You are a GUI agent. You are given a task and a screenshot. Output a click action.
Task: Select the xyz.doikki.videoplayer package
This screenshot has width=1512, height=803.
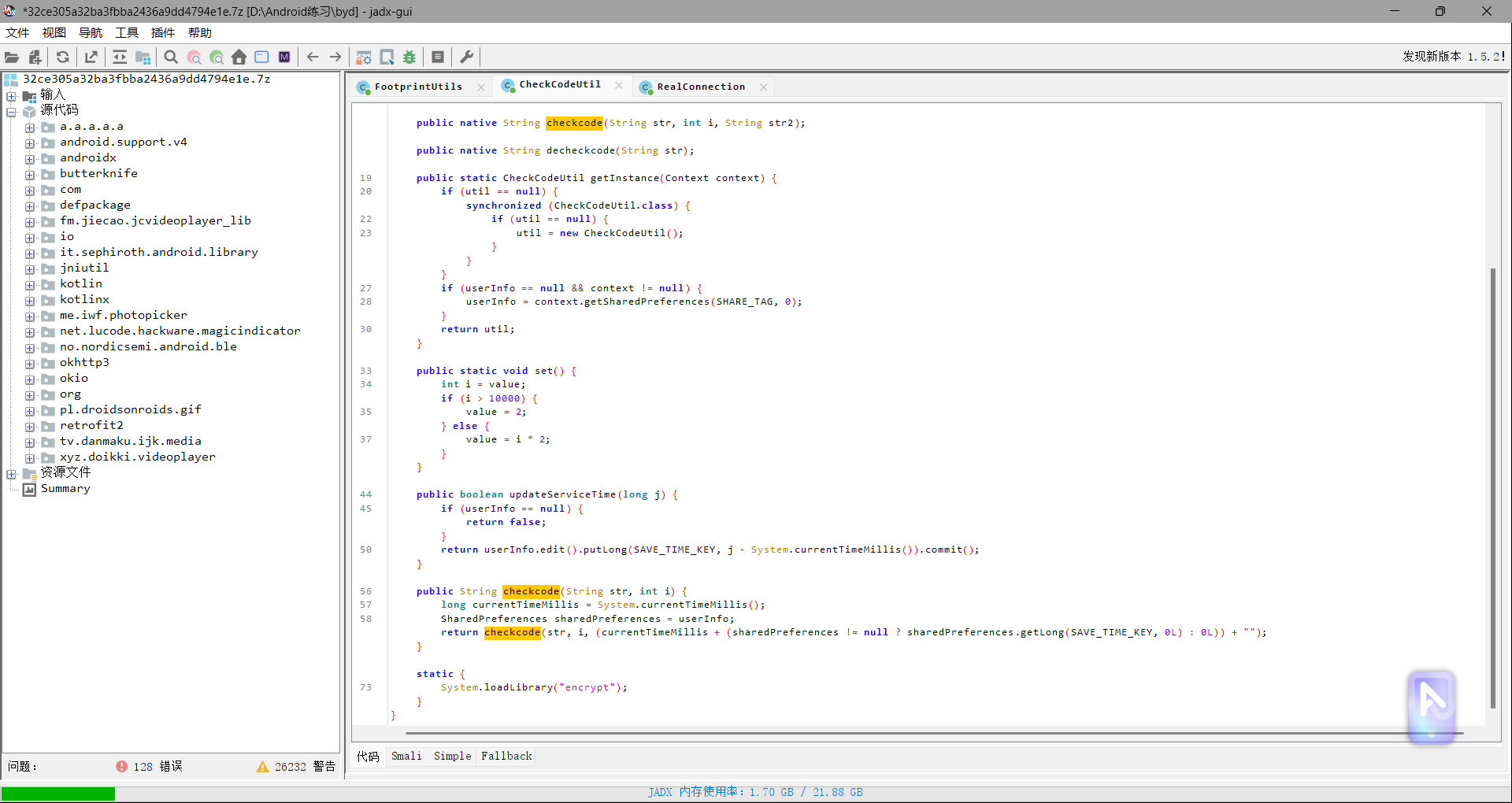click(x=137, y=457)
